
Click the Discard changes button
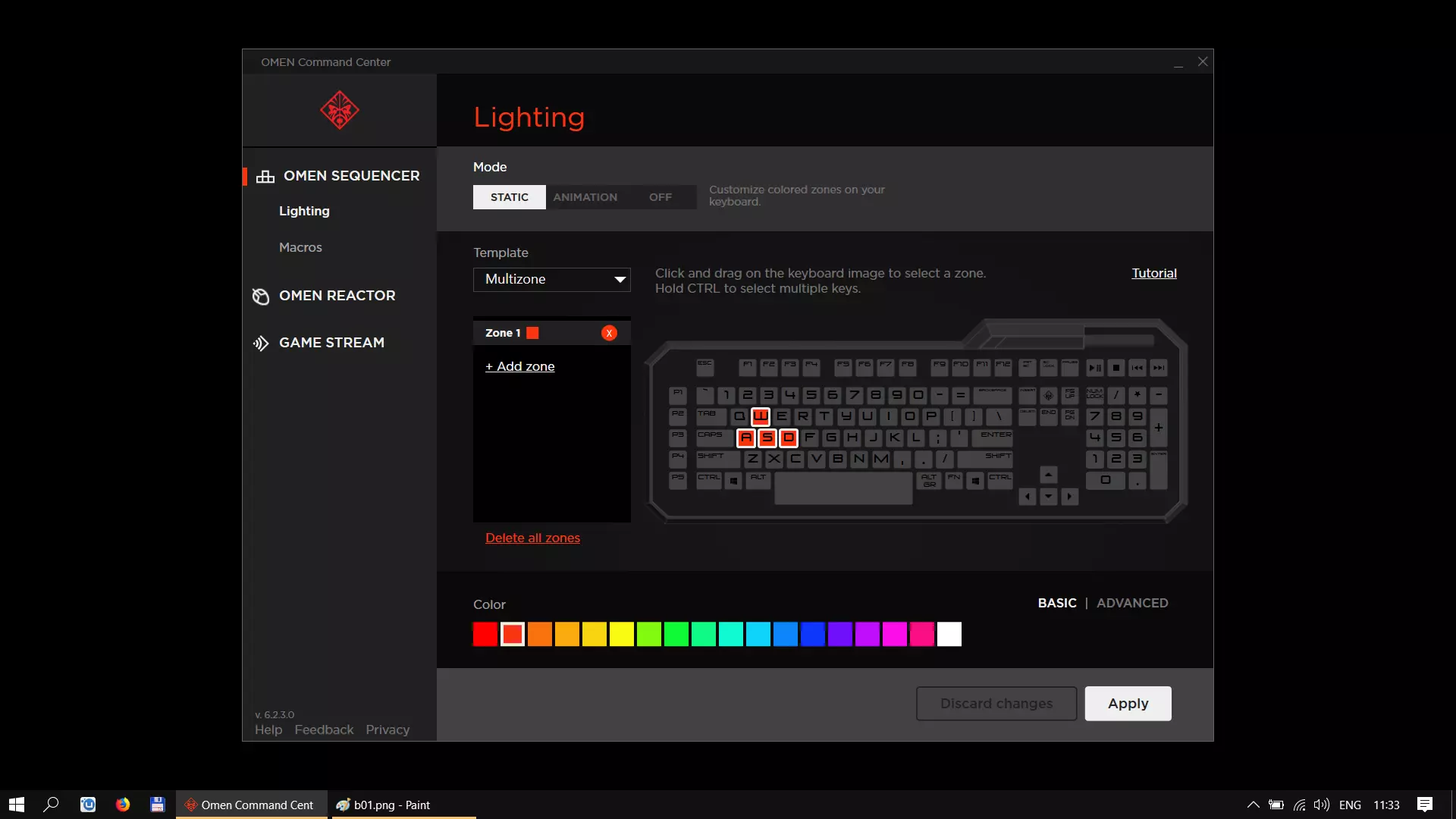(x=996, y=704)
